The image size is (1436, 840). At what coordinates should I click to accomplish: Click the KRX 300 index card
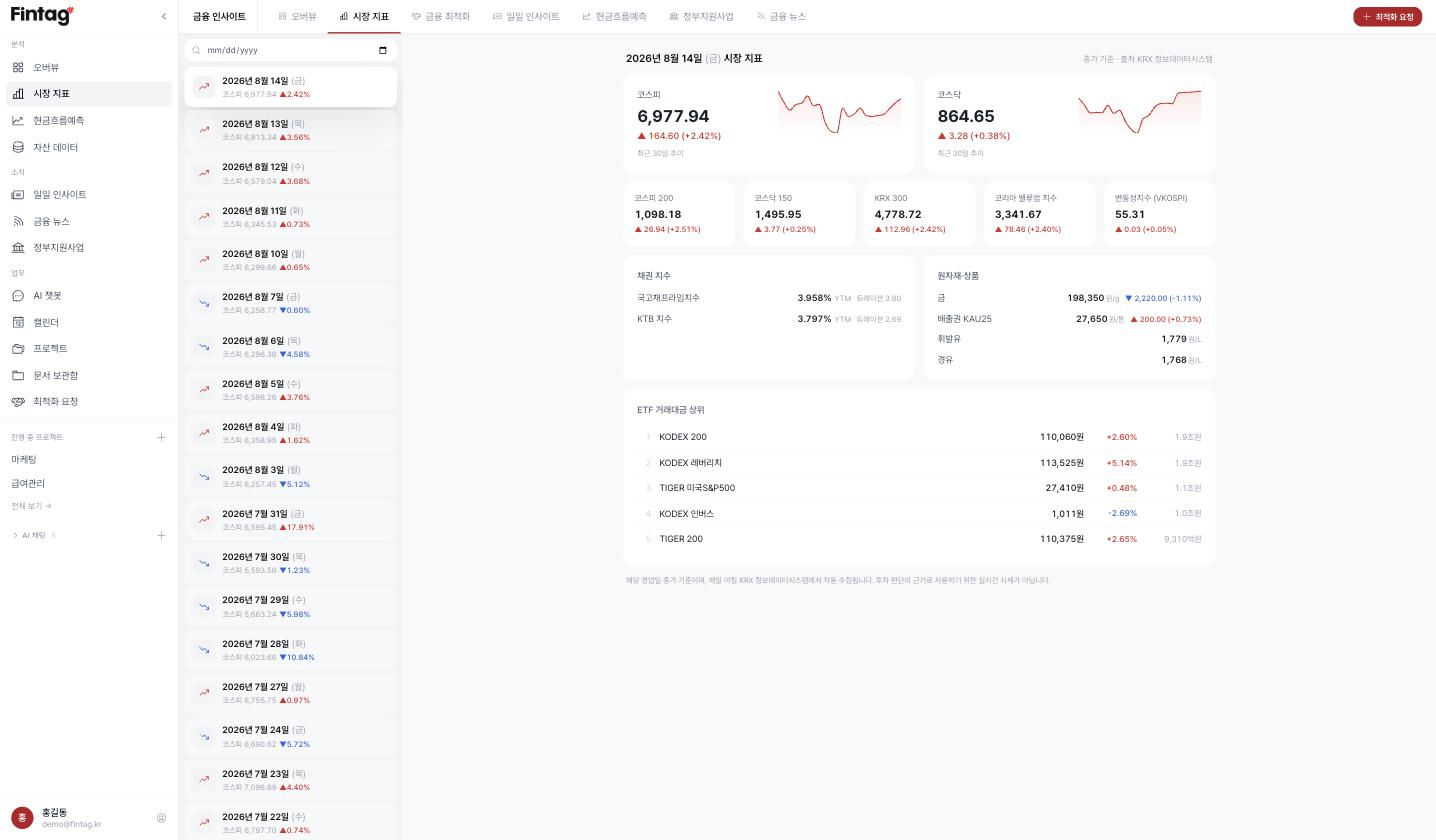click(919, 214)
